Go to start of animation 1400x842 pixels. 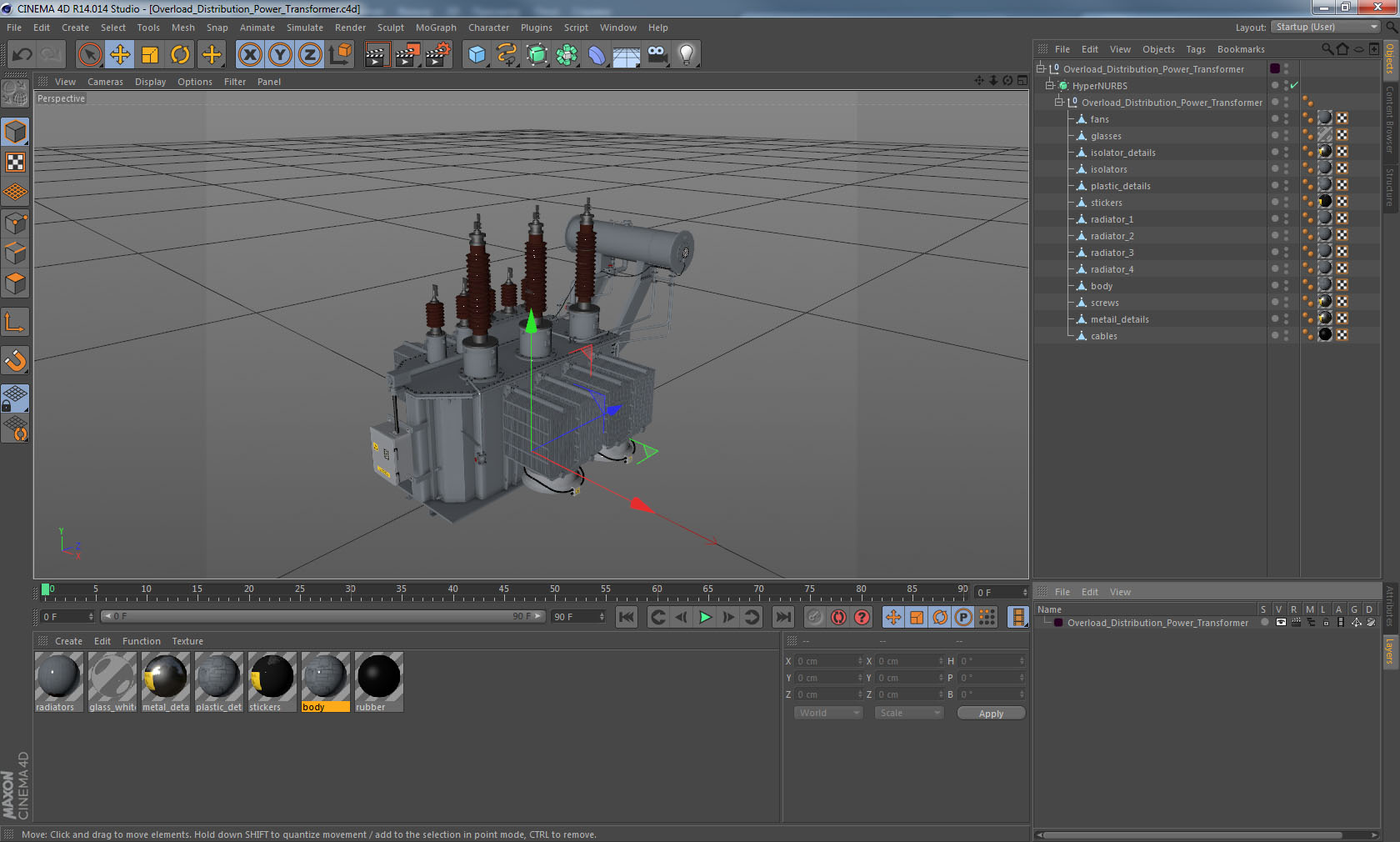click(627, 617)
